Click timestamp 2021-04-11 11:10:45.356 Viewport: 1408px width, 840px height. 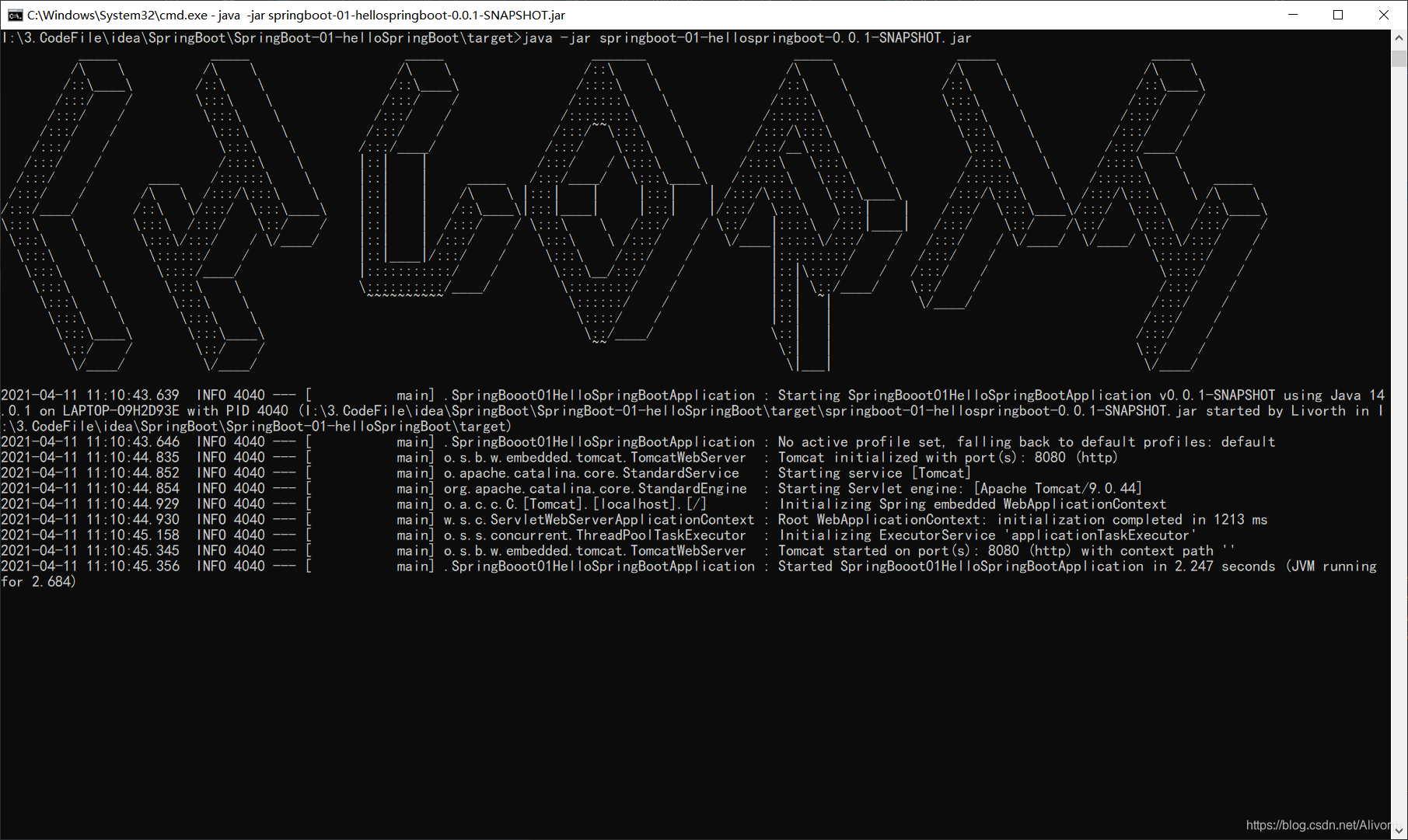pos(90,566)
